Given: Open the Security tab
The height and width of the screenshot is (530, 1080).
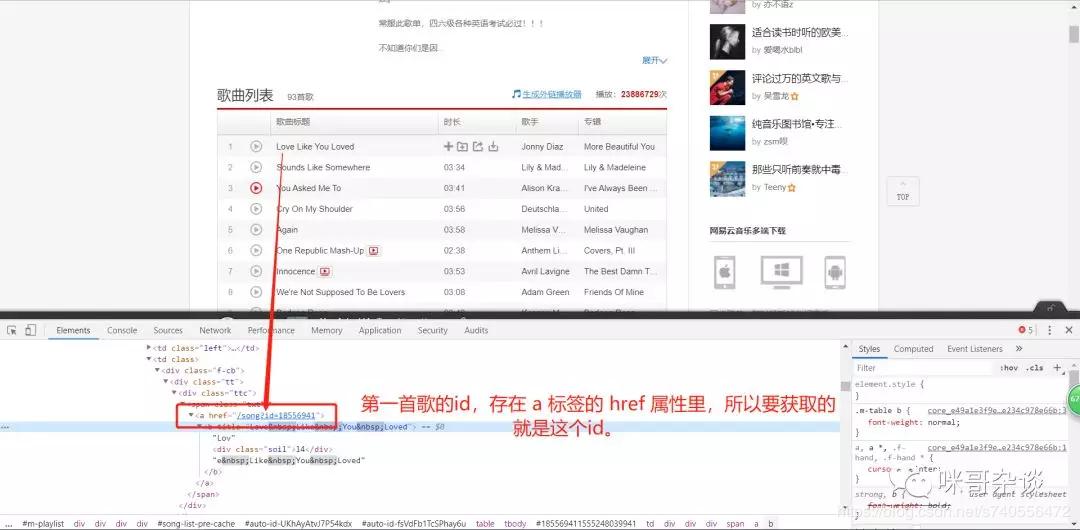Looking at the screenshot, I should pyautogui.click(x=433, y=330).
